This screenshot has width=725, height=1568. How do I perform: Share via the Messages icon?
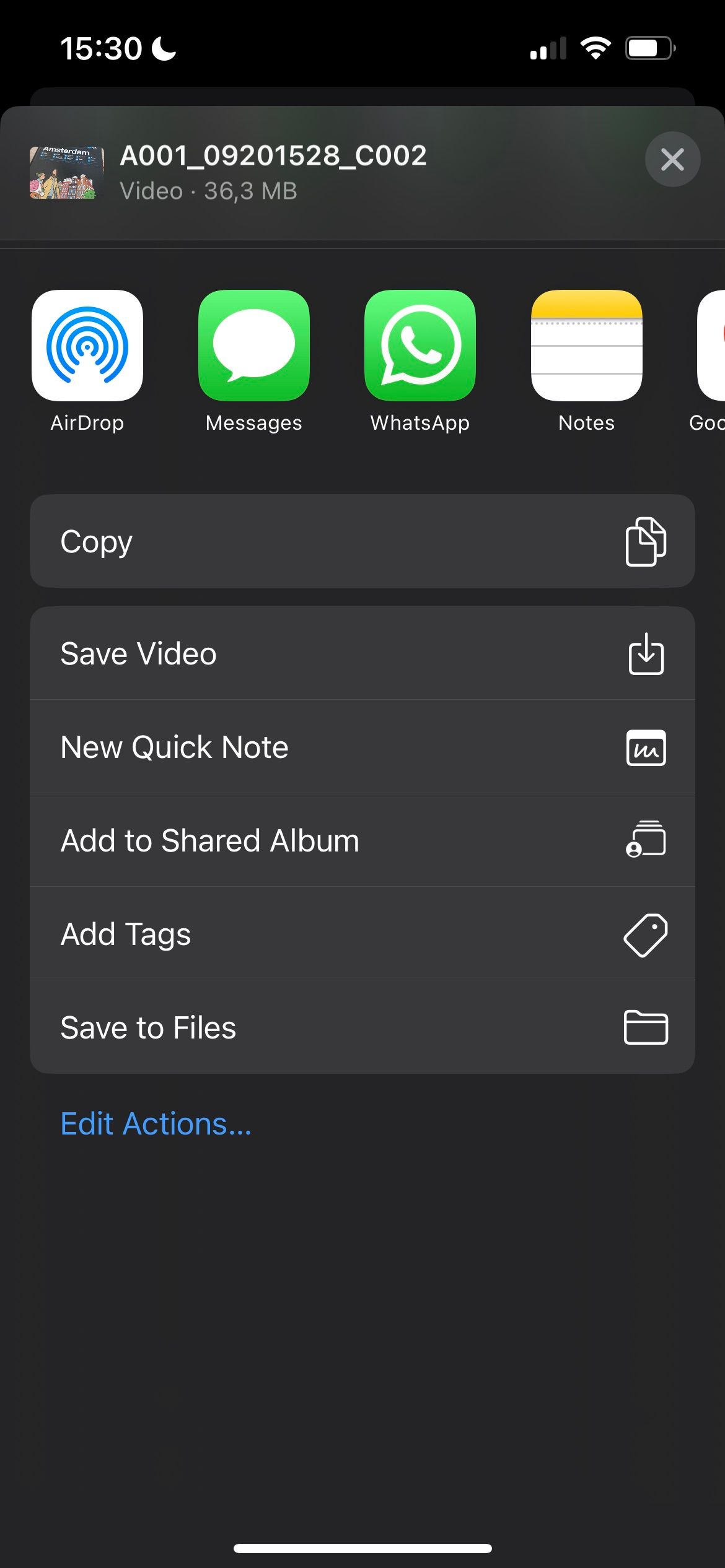[253, 346]
